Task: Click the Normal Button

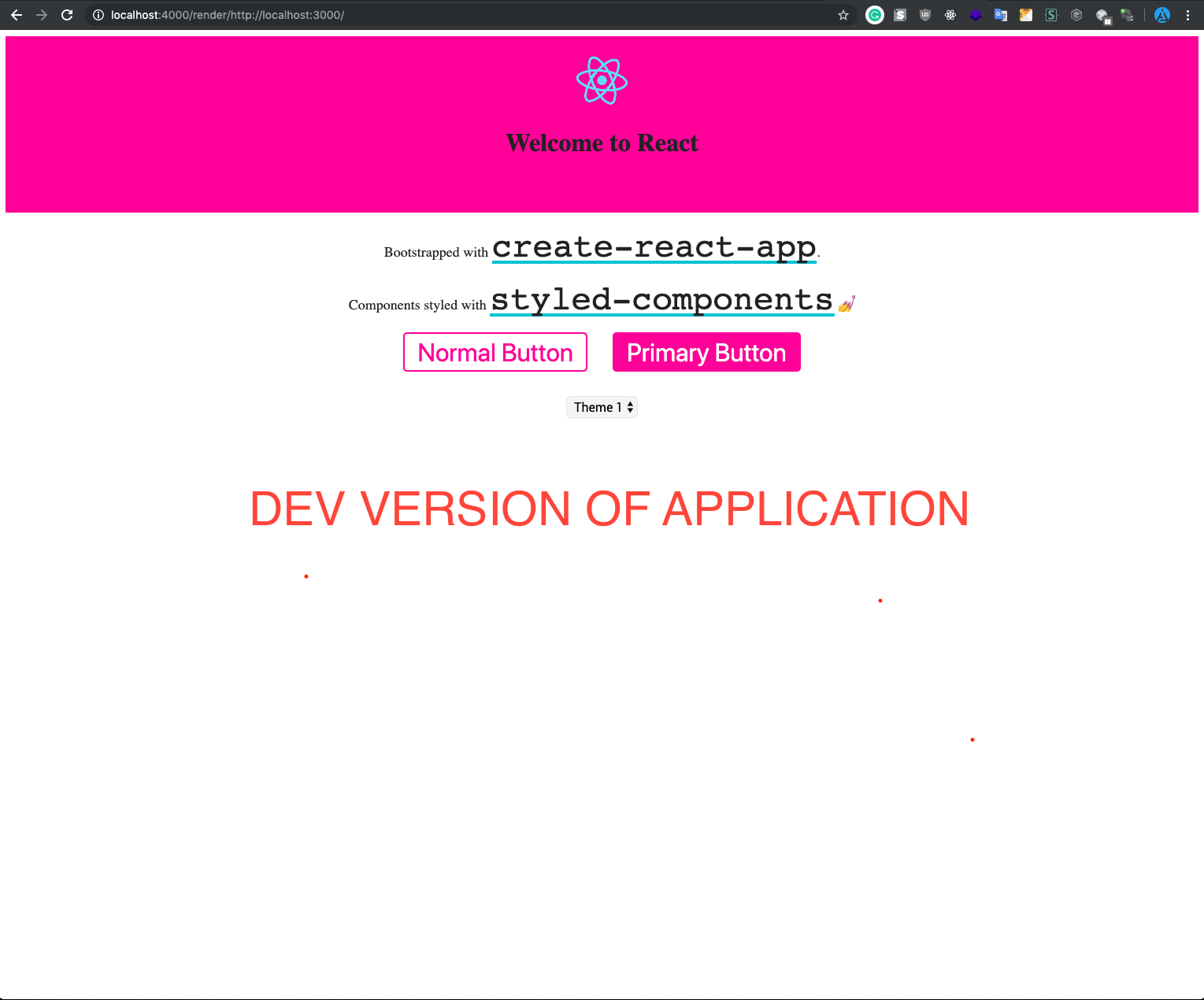Action: pyautogui.click(x=495, y=352)
